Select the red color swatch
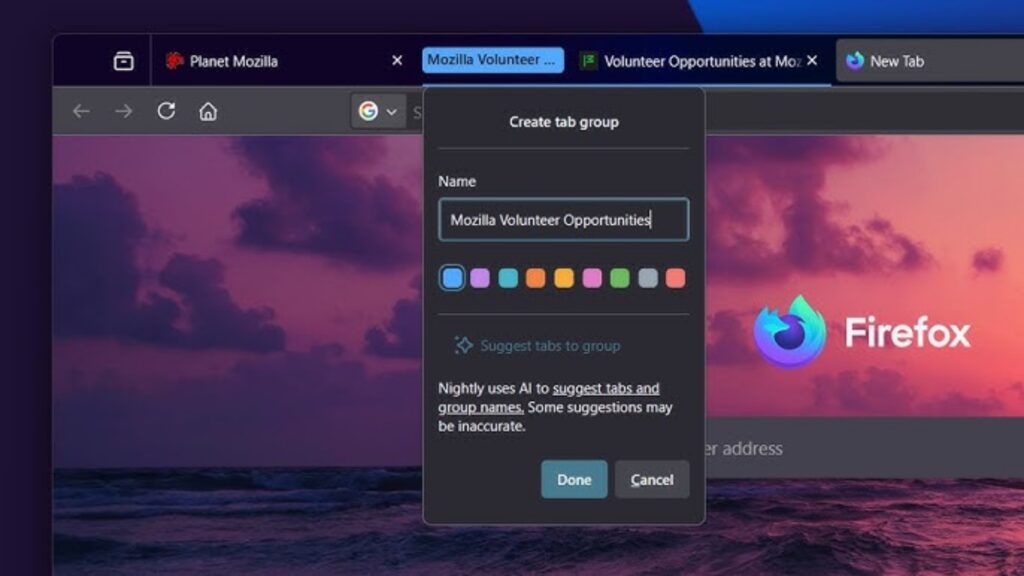The height and width of the screenshot is (576, 1024). coord(676,277)
